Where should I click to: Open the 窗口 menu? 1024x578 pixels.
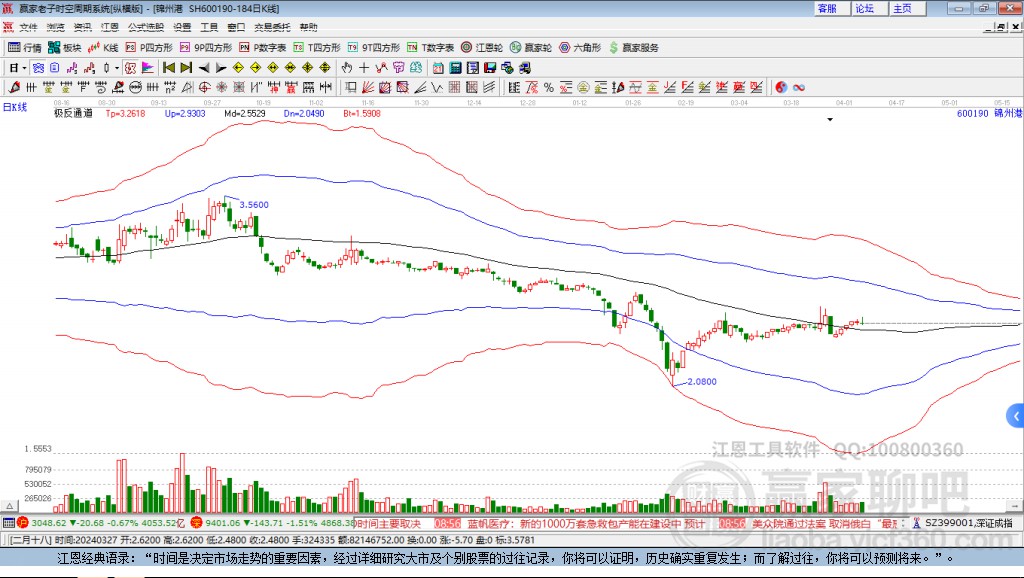point(236,27)
